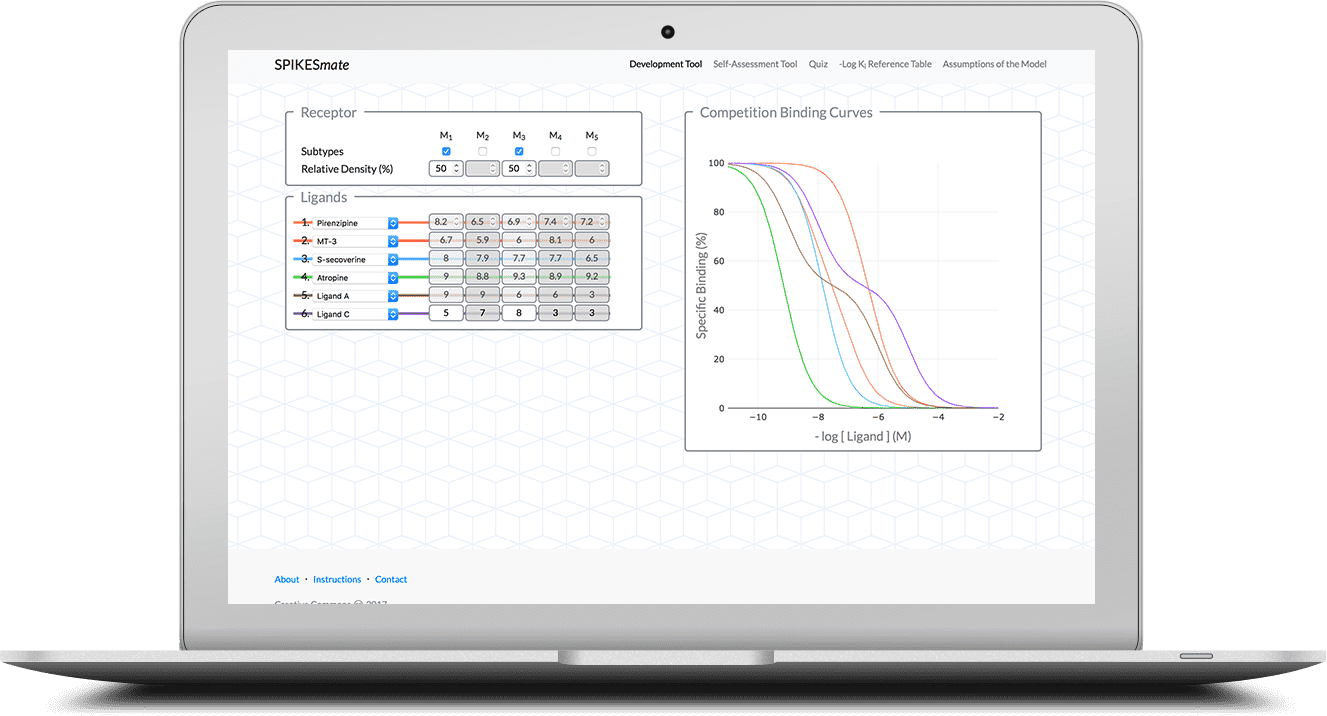Open the Pirenzipine ligand dropdown
Image resolution: width=1327 pixels, height=716 pixels.
click(x=393, y=223)
